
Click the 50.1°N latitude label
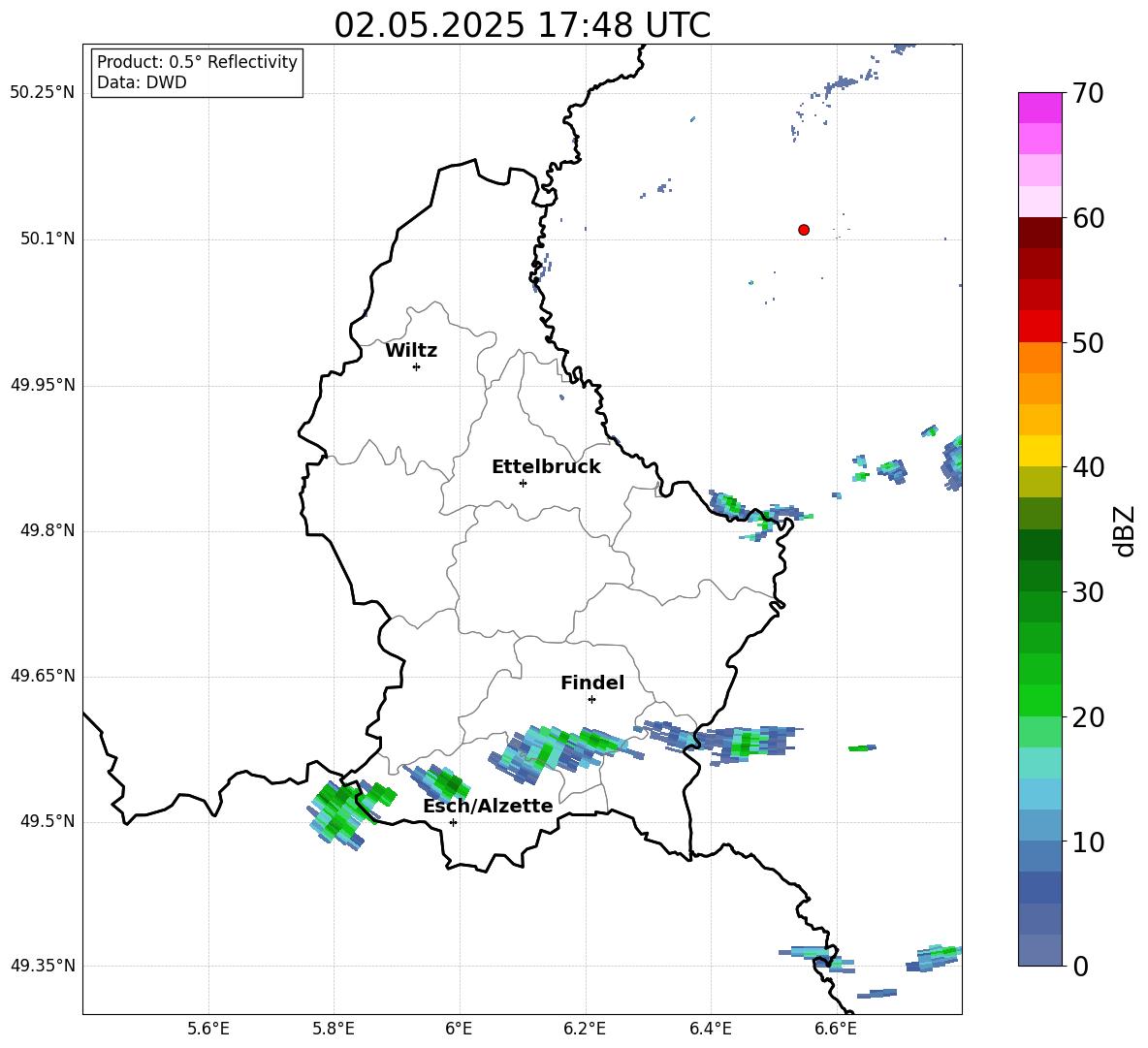48,238
